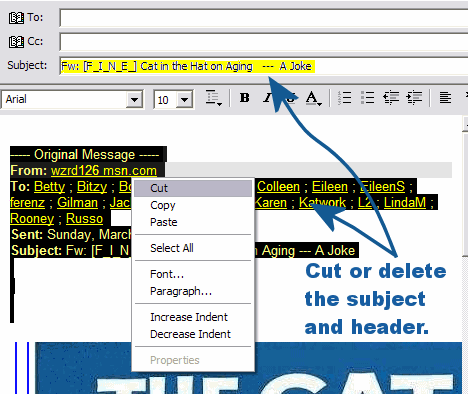Screen dimensions: 468x394
Task: Expand the Arial font name dropdown
Action: point(134,99)
